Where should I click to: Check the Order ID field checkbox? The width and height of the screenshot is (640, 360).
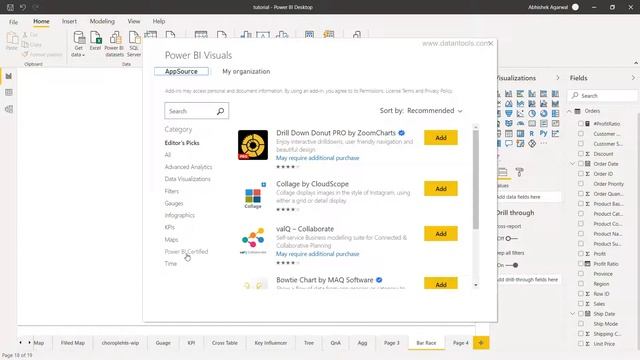[x=581, y=174]
